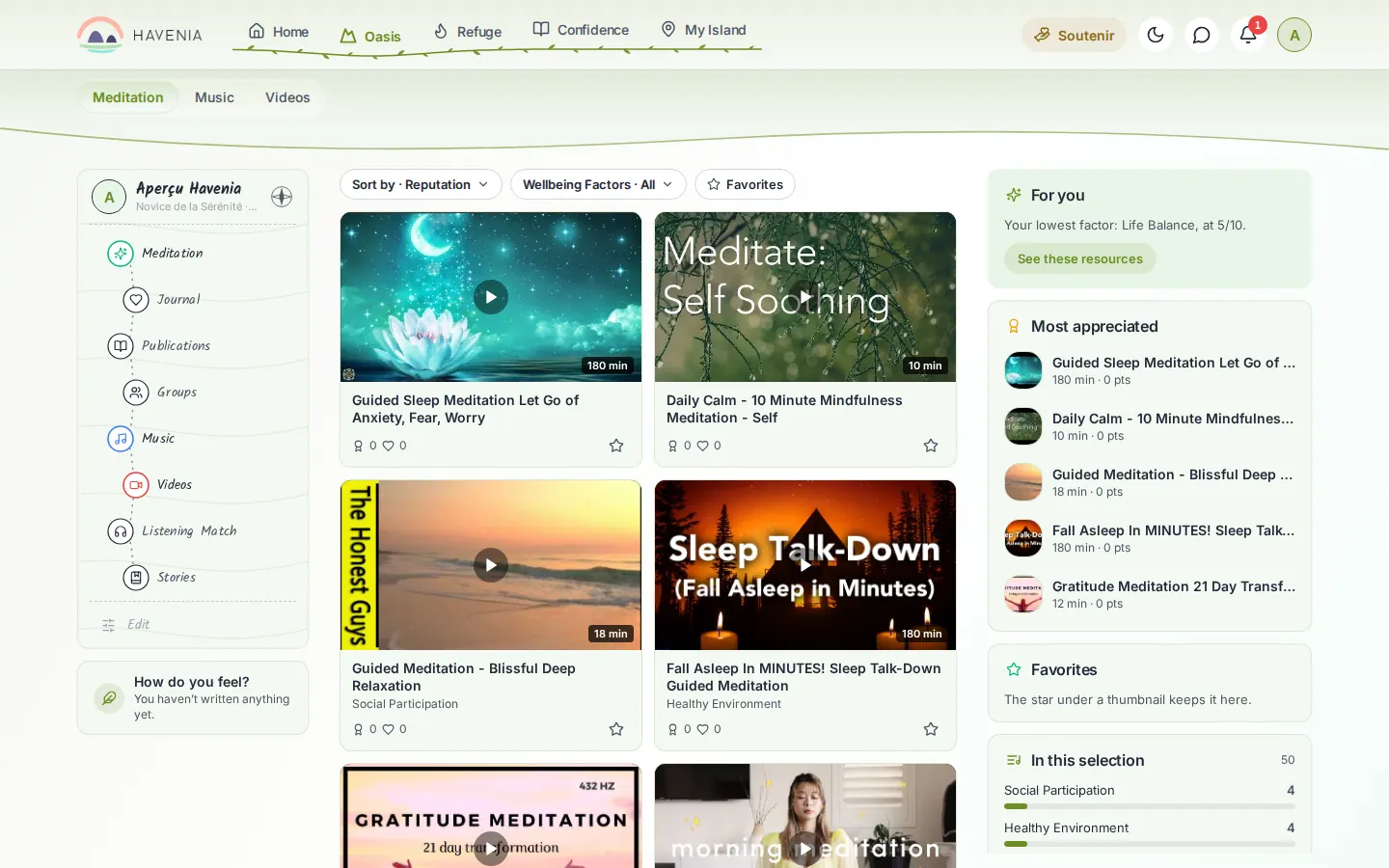Go to the Home nav item

(x=279, y=31)
